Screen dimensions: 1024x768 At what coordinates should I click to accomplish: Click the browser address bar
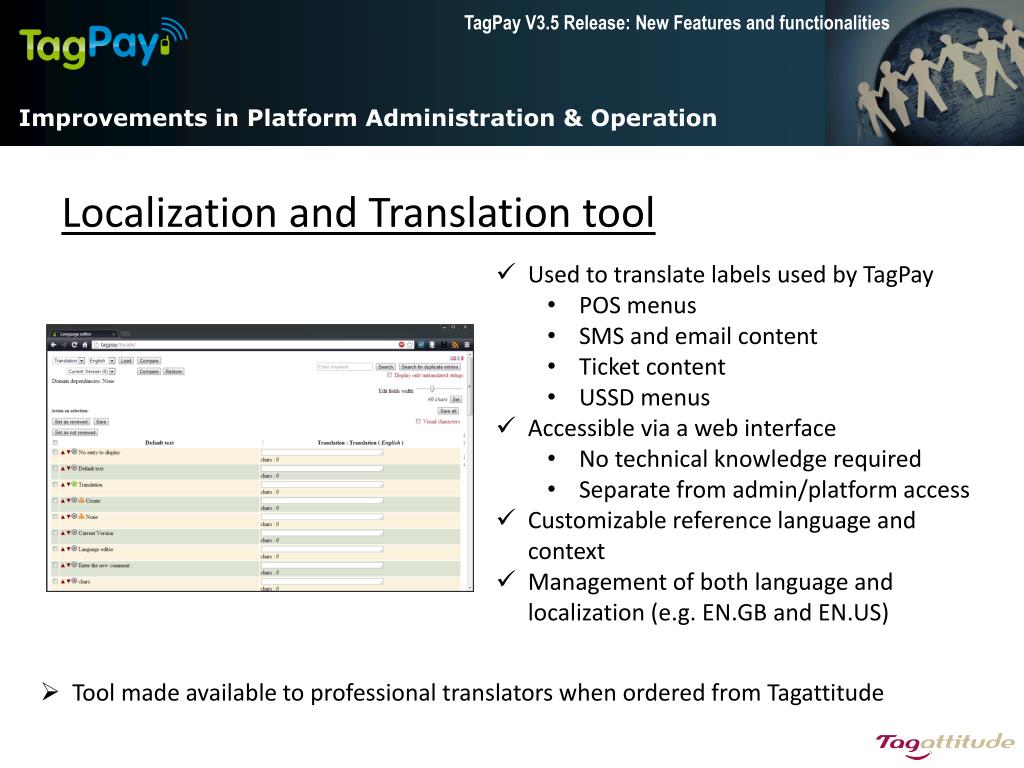[251, 345]
